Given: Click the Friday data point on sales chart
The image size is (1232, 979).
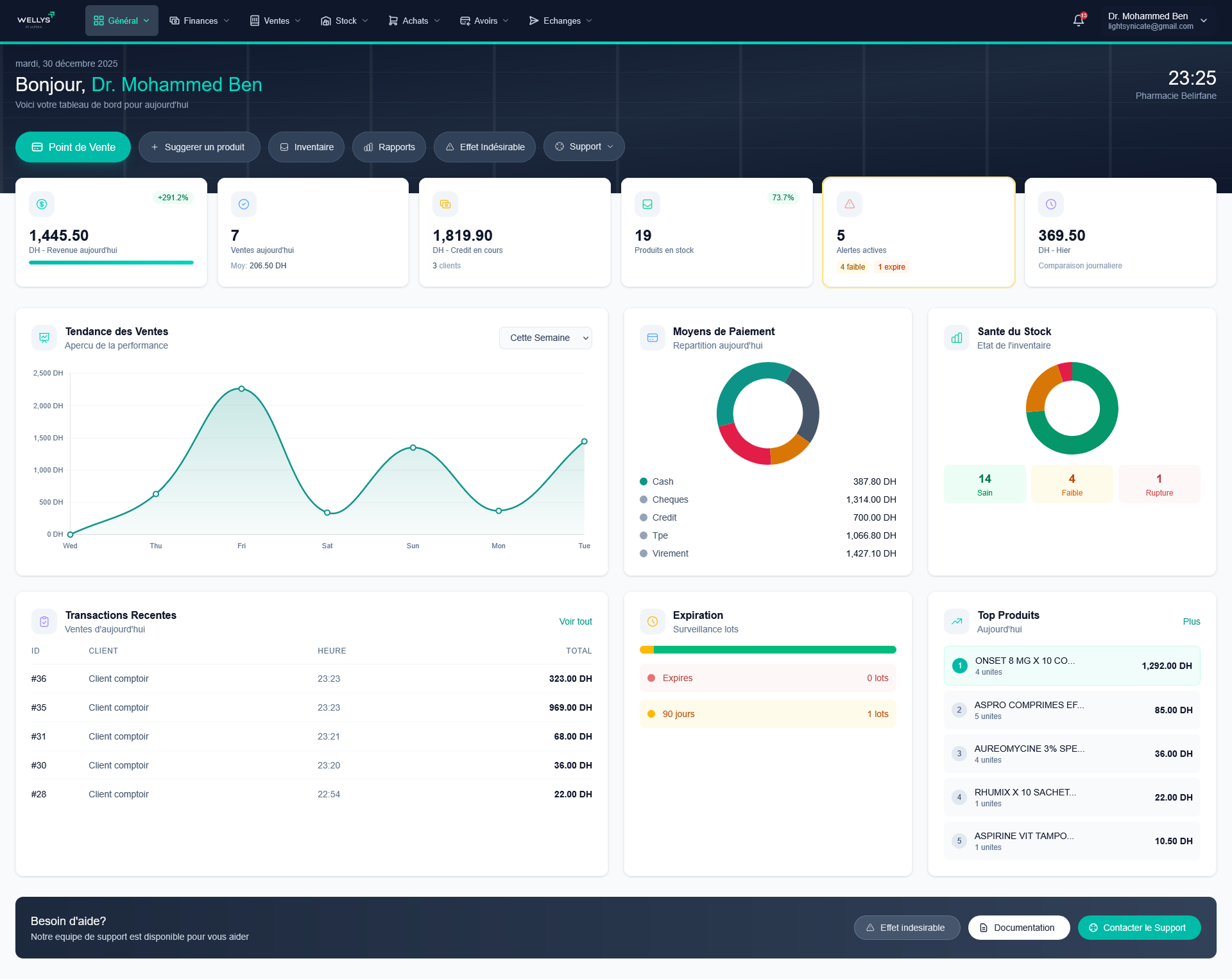Looking at the screenshot, I should tap(241, 389).
